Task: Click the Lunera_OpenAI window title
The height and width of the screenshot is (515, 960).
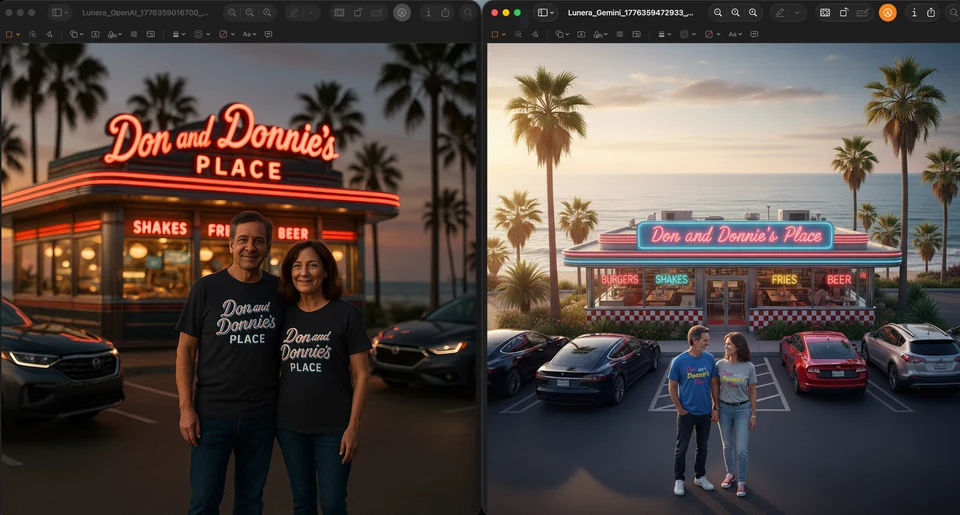Action: point(145,12)
